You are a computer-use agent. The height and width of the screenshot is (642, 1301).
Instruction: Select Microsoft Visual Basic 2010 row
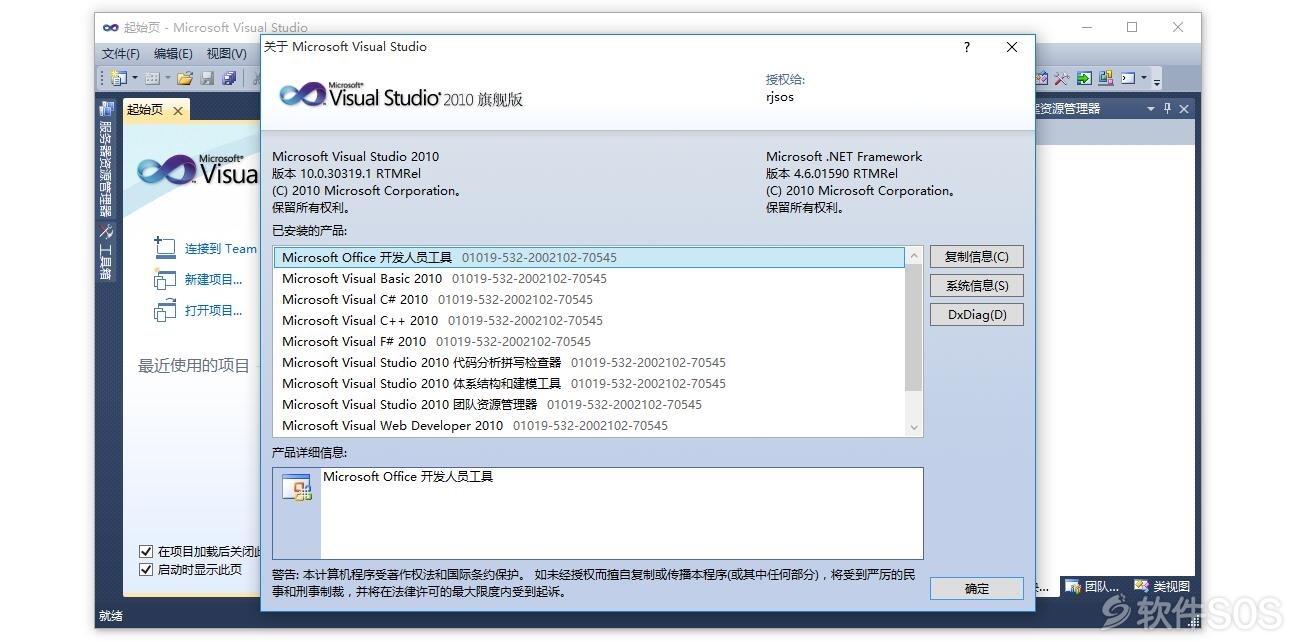click(x=588, y=278)
